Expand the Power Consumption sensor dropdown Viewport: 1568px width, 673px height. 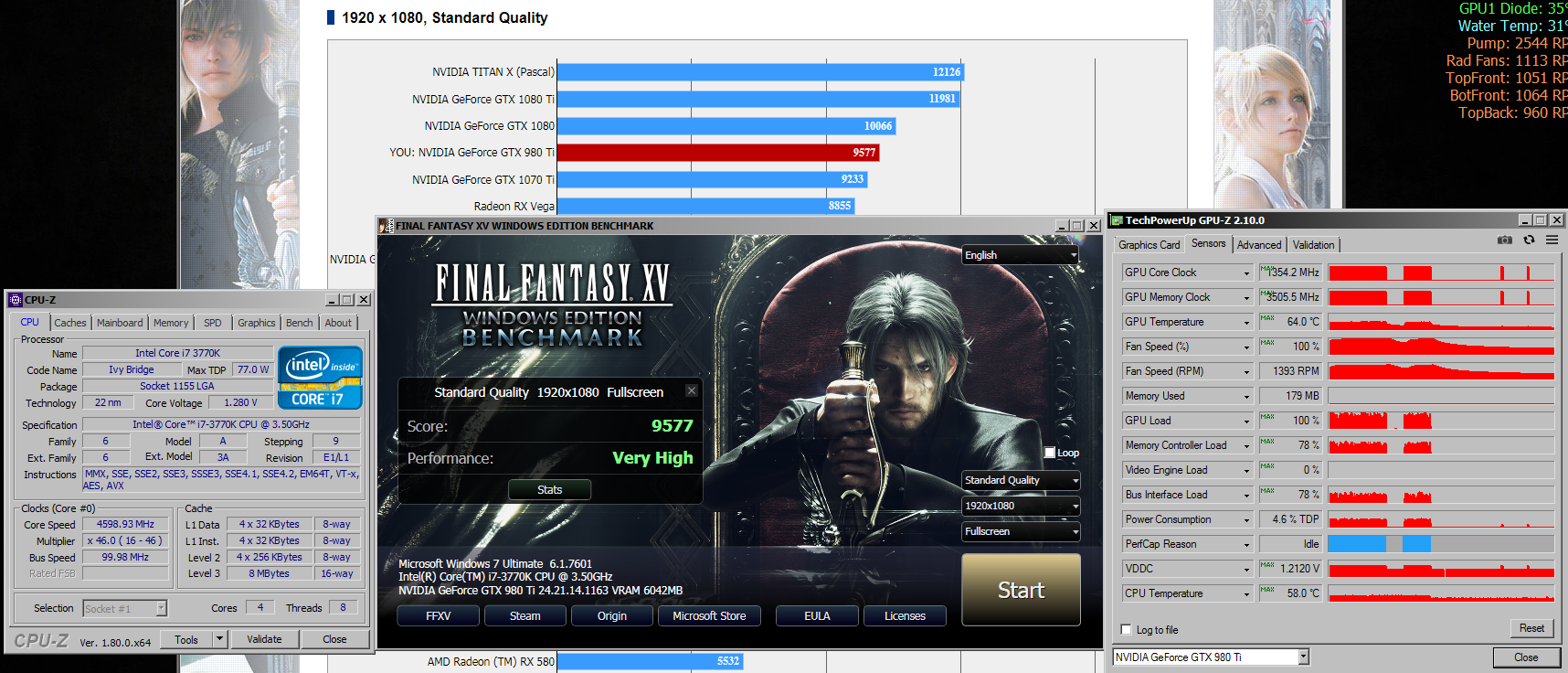[1246, 519]
